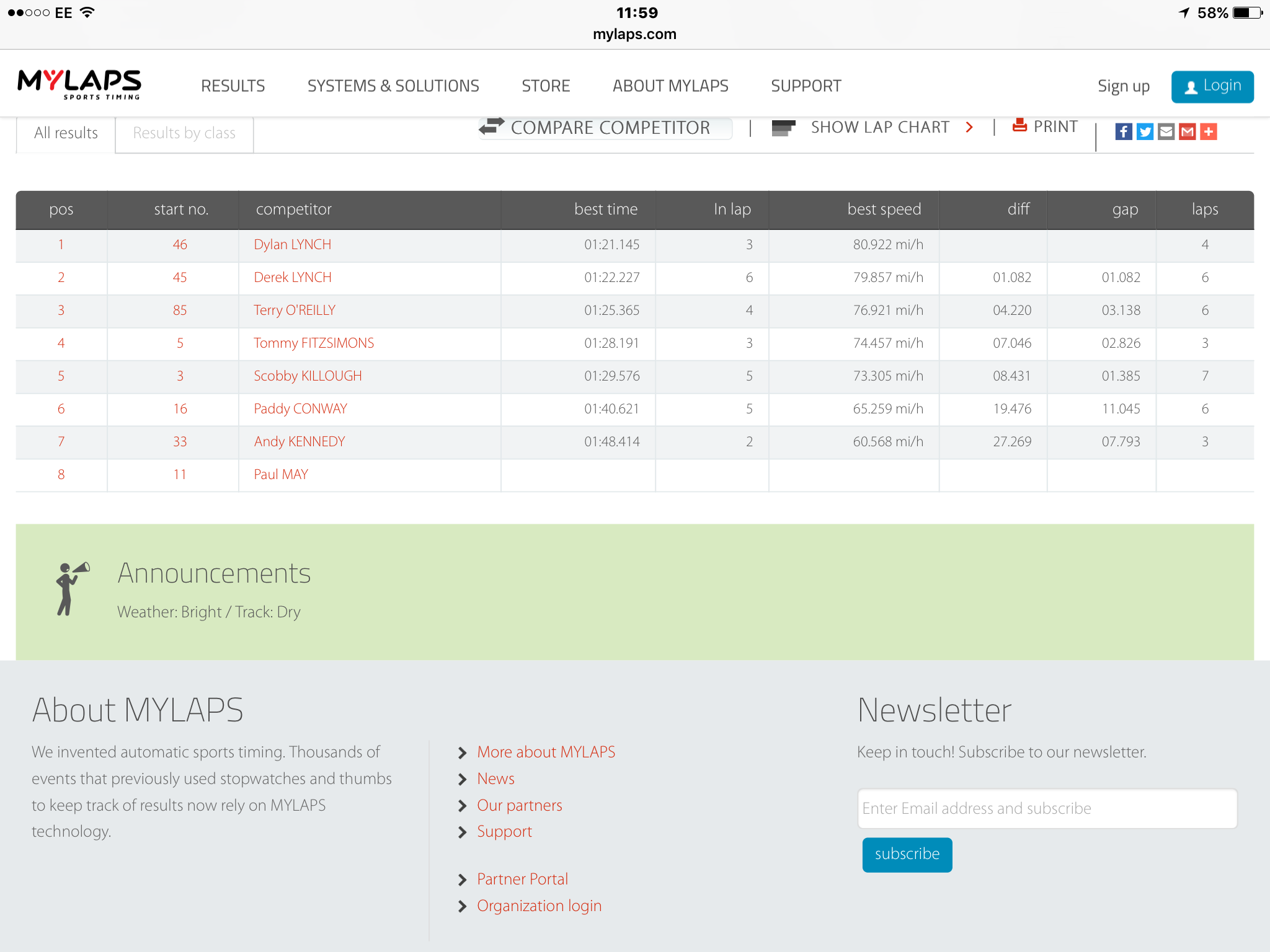
Task: Click chevron beside Partner Portal
Action: [462, 879]
